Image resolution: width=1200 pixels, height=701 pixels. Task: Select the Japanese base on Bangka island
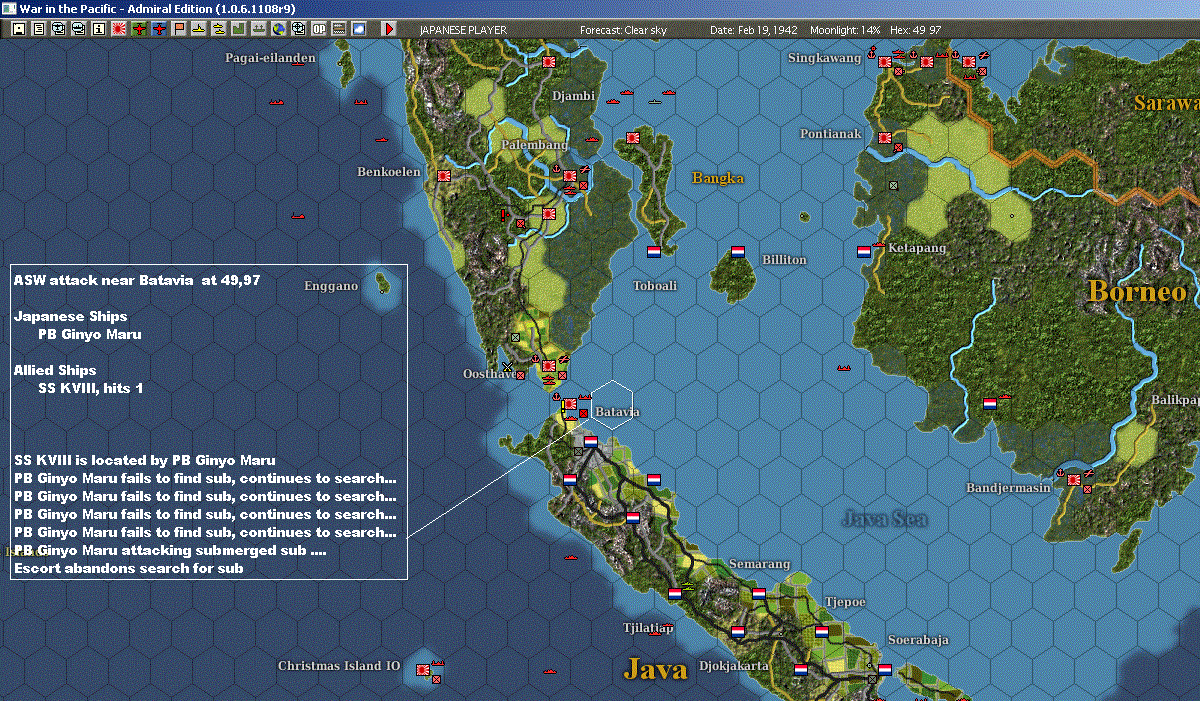[x=632, y=137]
